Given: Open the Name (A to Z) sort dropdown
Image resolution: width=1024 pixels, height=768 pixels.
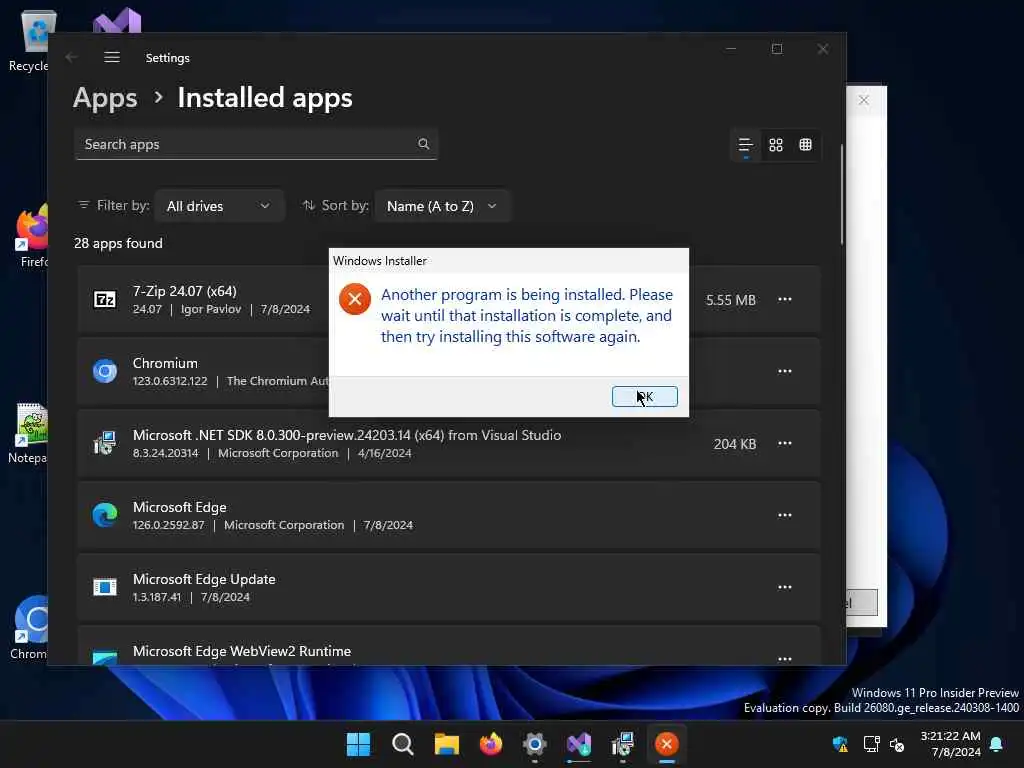Looking at the screenshot, I should 442,206.
